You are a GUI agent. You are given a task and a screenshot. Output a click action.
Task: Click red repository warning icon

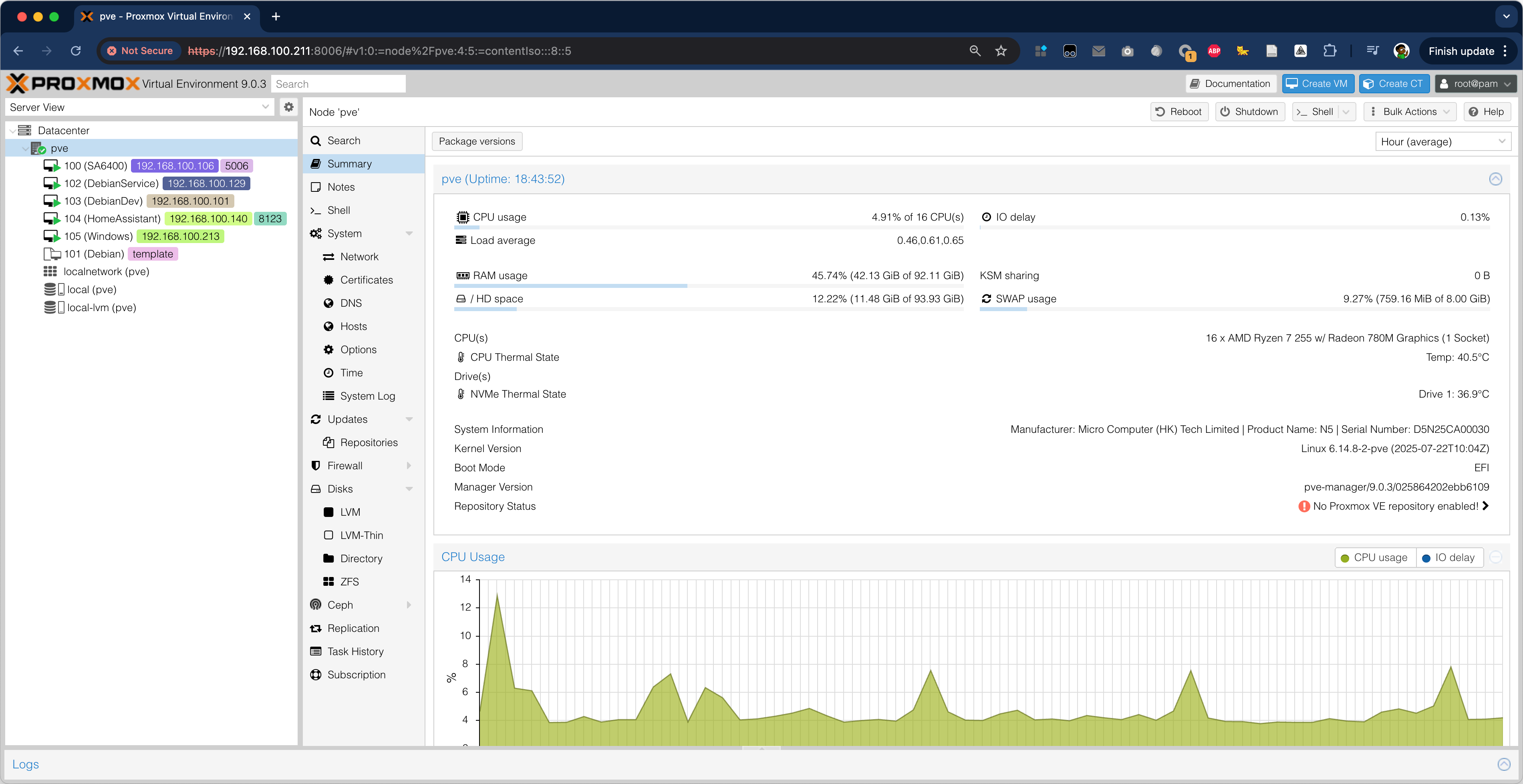[1303, 507]
